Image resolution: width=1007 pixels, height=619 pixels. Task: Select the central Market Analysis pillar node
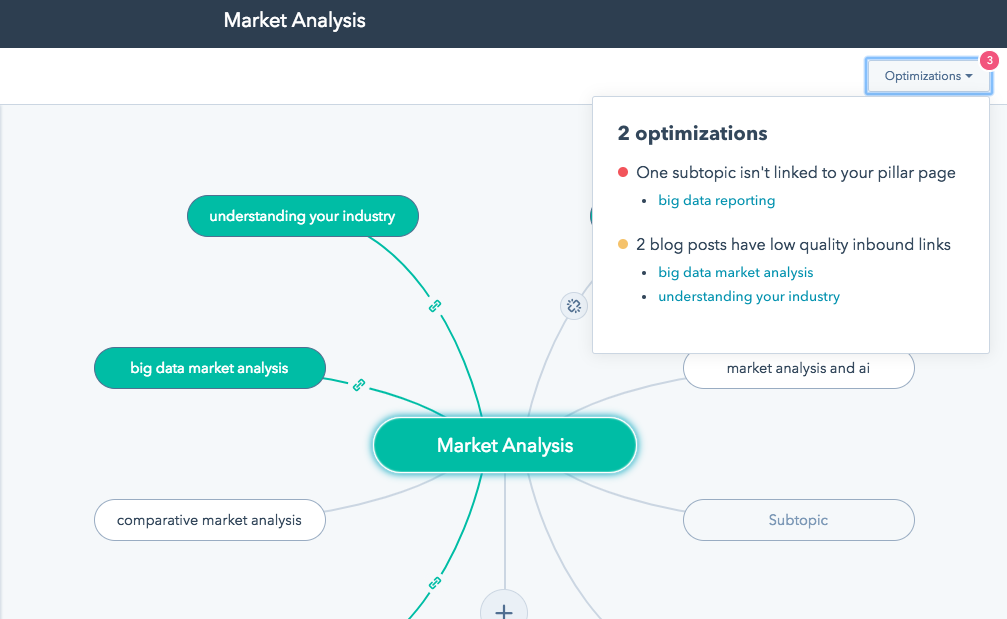[x=504, y=445]
